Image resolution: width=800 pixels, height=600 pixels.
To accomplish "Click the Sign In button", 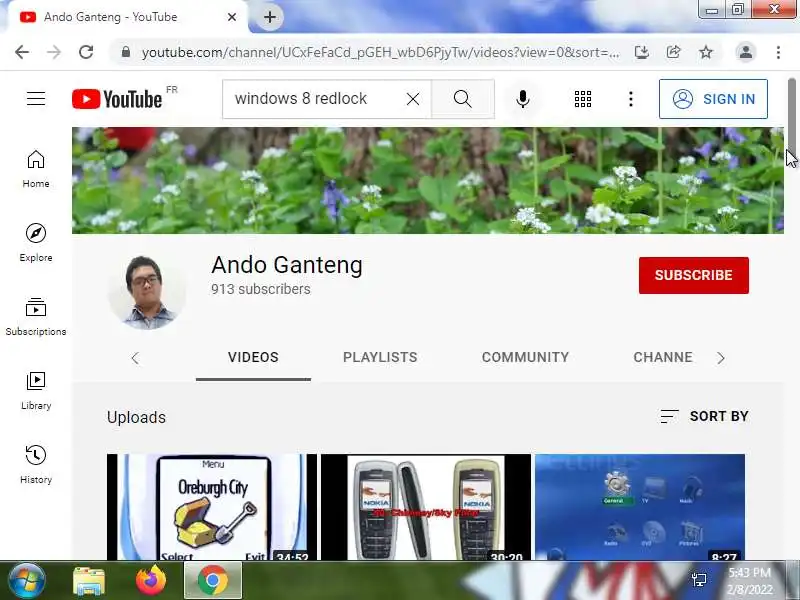I will (x=713, y=99).
